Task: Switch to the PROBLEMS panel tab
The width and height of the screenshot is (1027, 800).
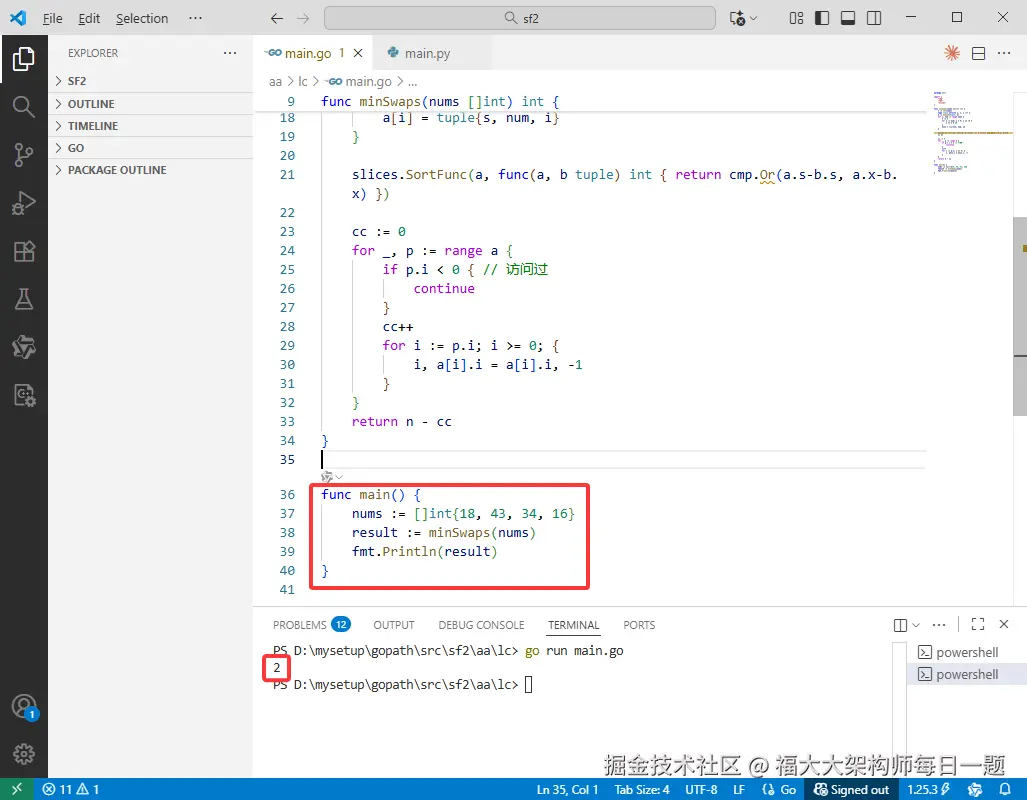Action: click(312, 624)
